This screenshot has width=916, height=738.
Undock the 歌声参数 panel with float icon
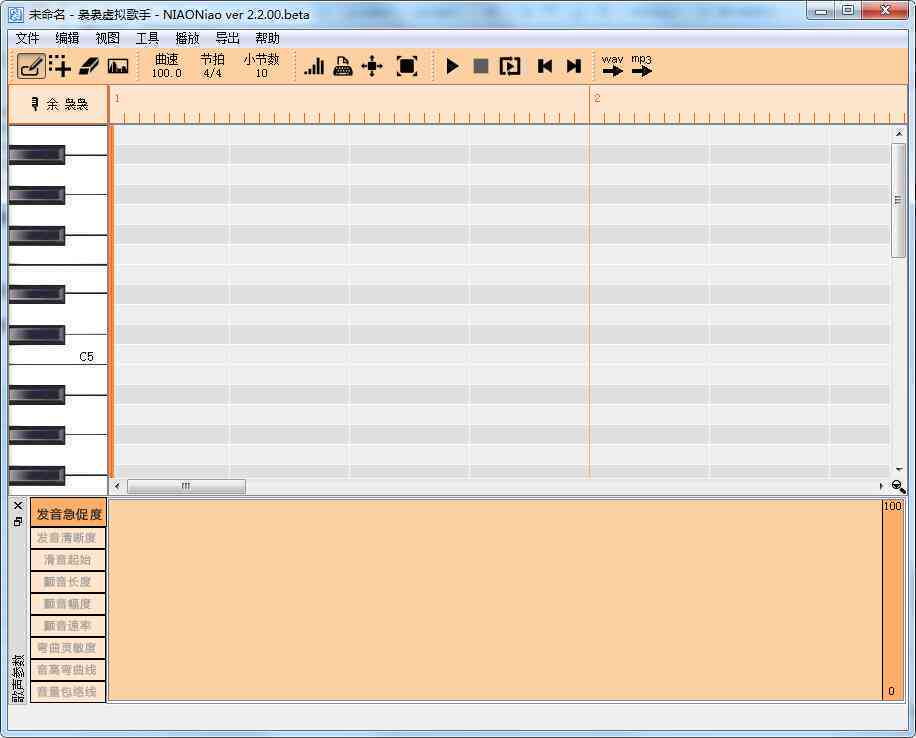pos(18,521)
